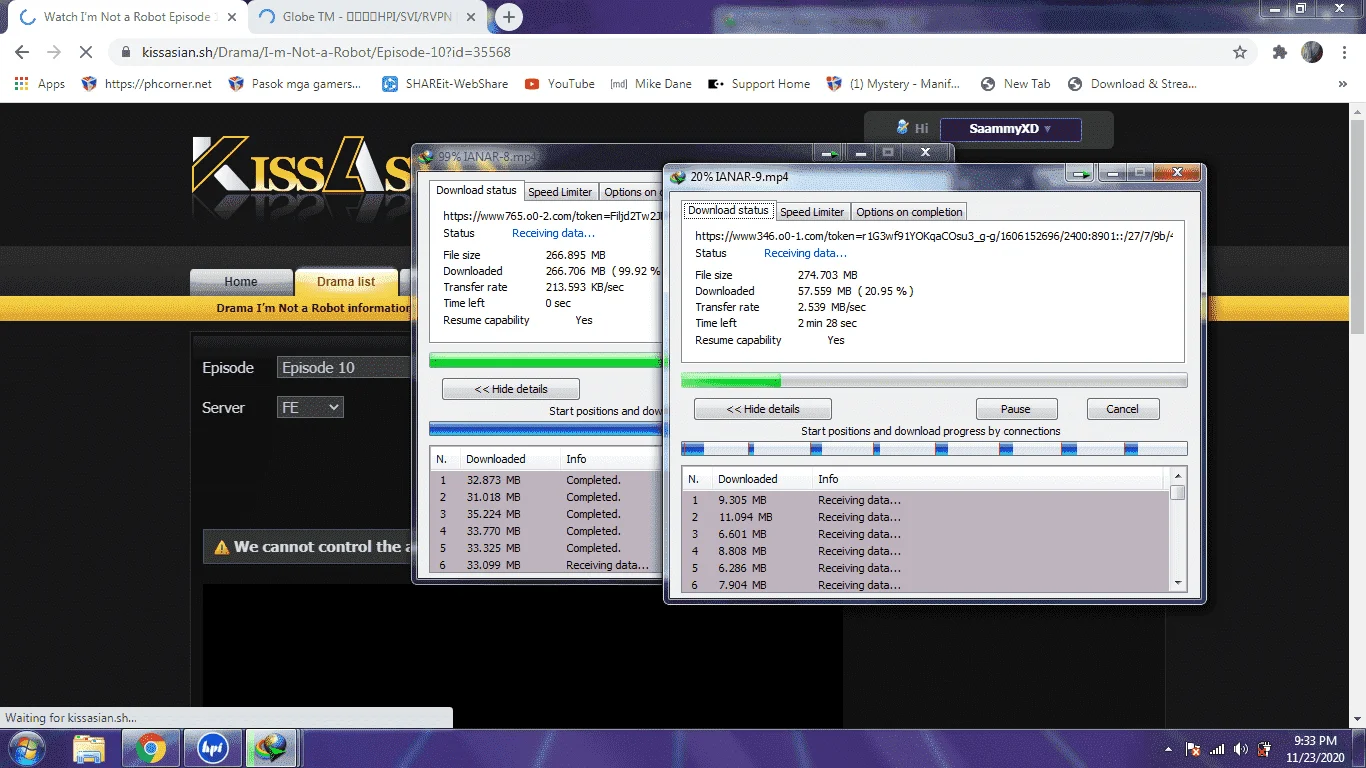Screen dimensions: 1366x768
Task: Click the KissAsian site logo
Action: point(301,164)
